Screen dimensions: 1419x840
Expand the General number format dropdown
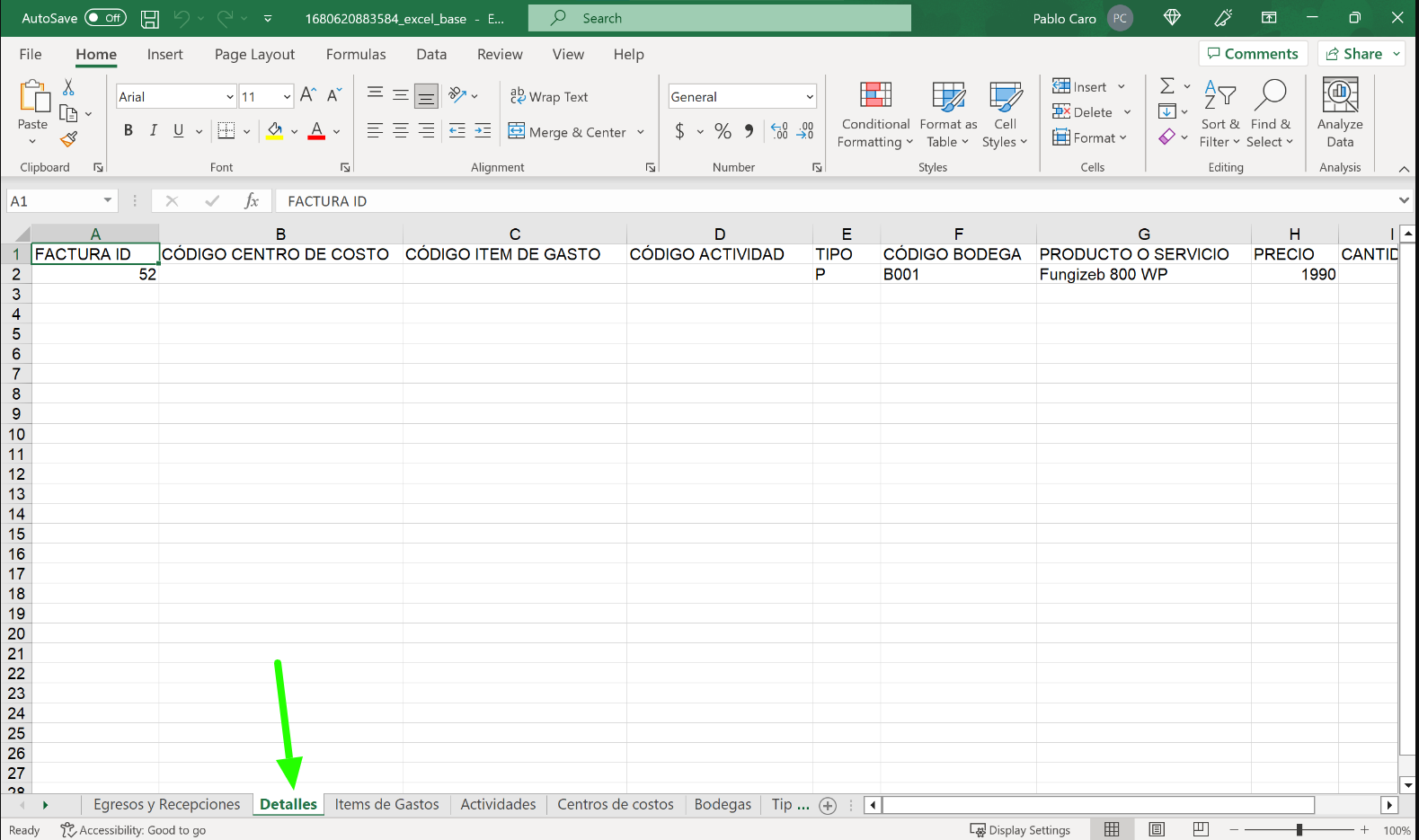(809, 97)
